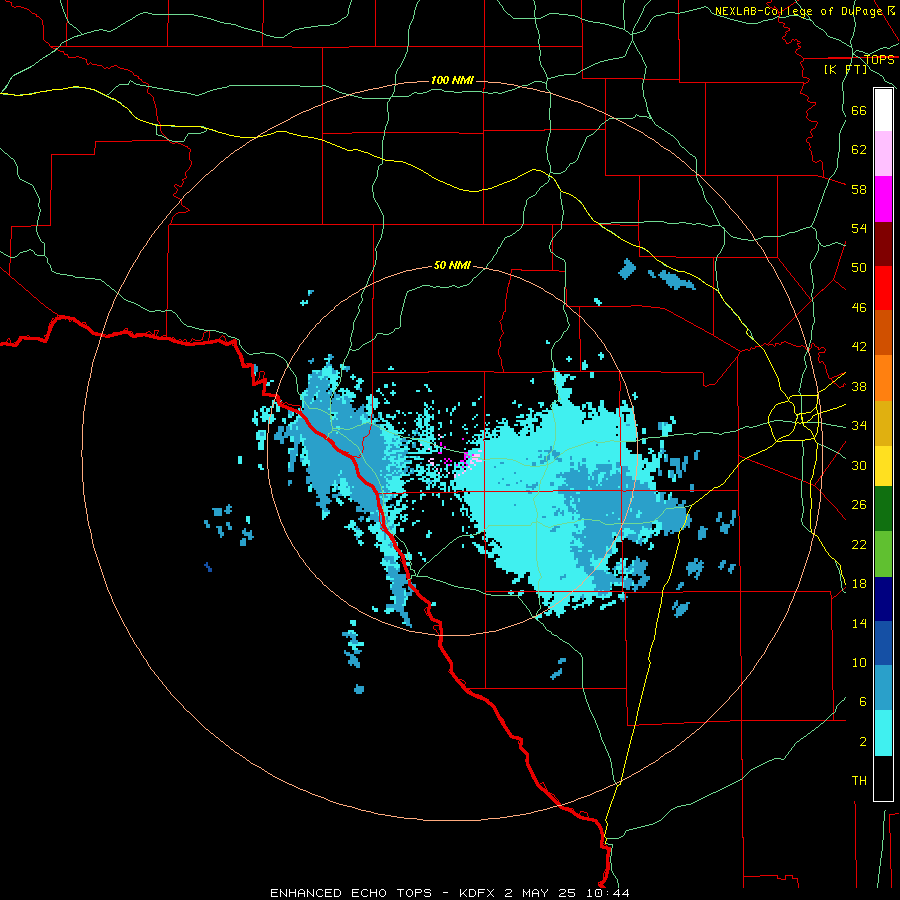Screen dimensions: 900x900
Task: Select the medium blue legend swatch
Action: (x=883, y=643)
